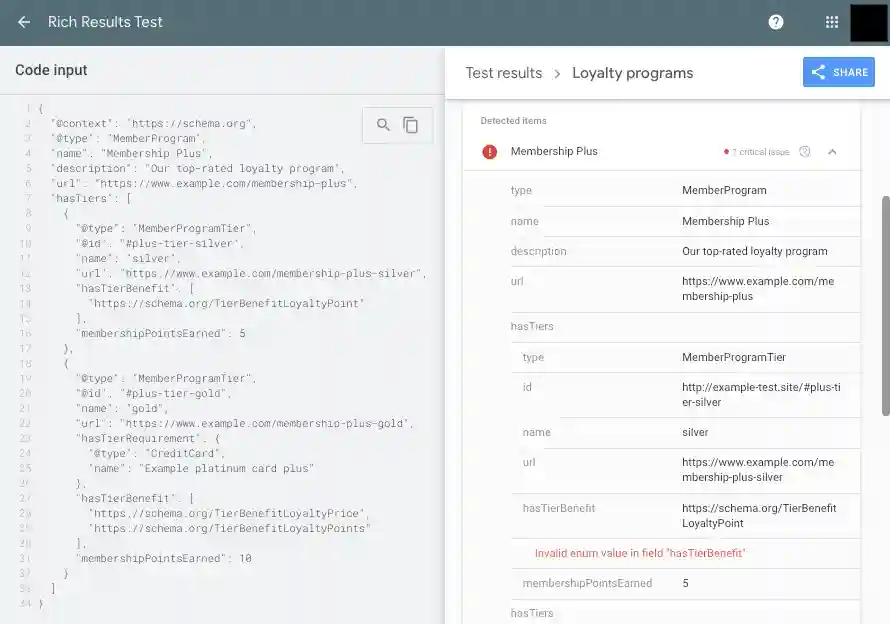Screen dimensions: 890x624
Task: Click the account avatar in top right
Action: tap(867, 22)
